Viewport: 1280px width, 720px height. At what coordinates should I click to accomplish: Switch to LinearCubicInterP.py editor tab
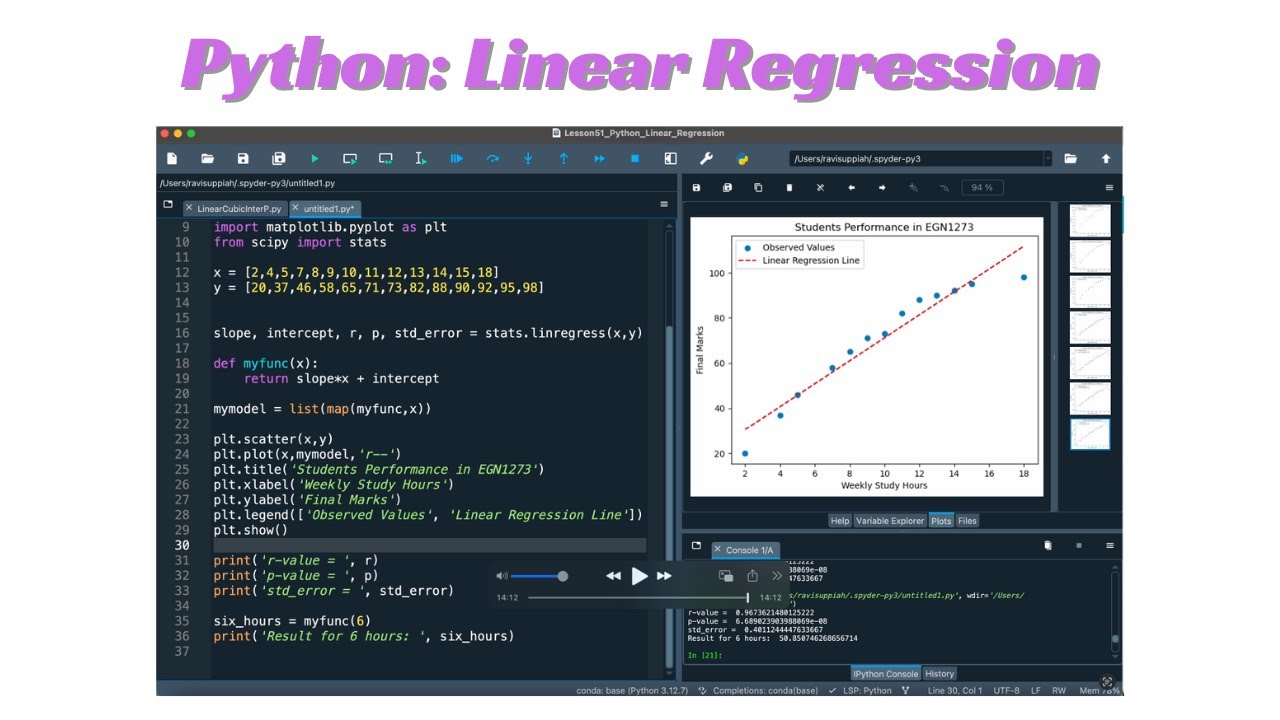click(x=239, y=208)
